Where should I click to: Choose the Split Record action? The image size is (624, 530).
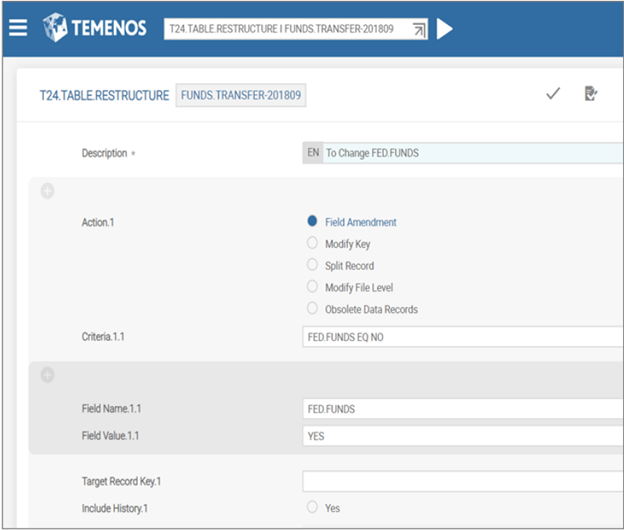coord(313,265)
